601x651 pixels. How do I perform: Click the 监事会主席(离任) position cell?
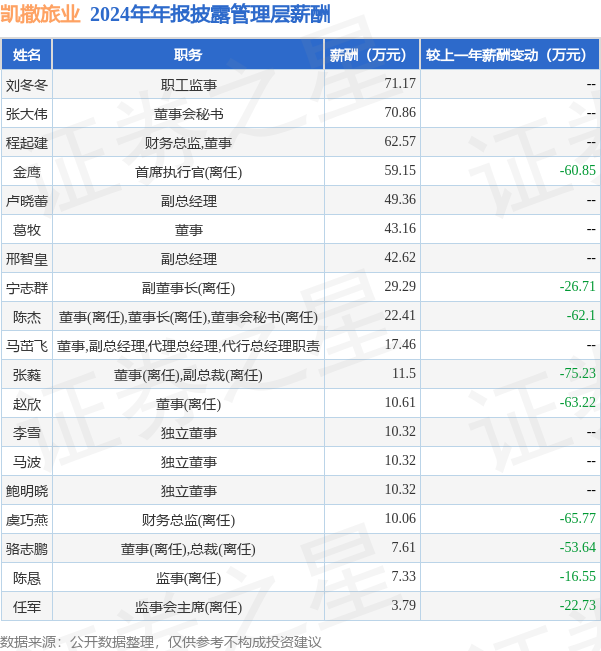click(188, 607)
